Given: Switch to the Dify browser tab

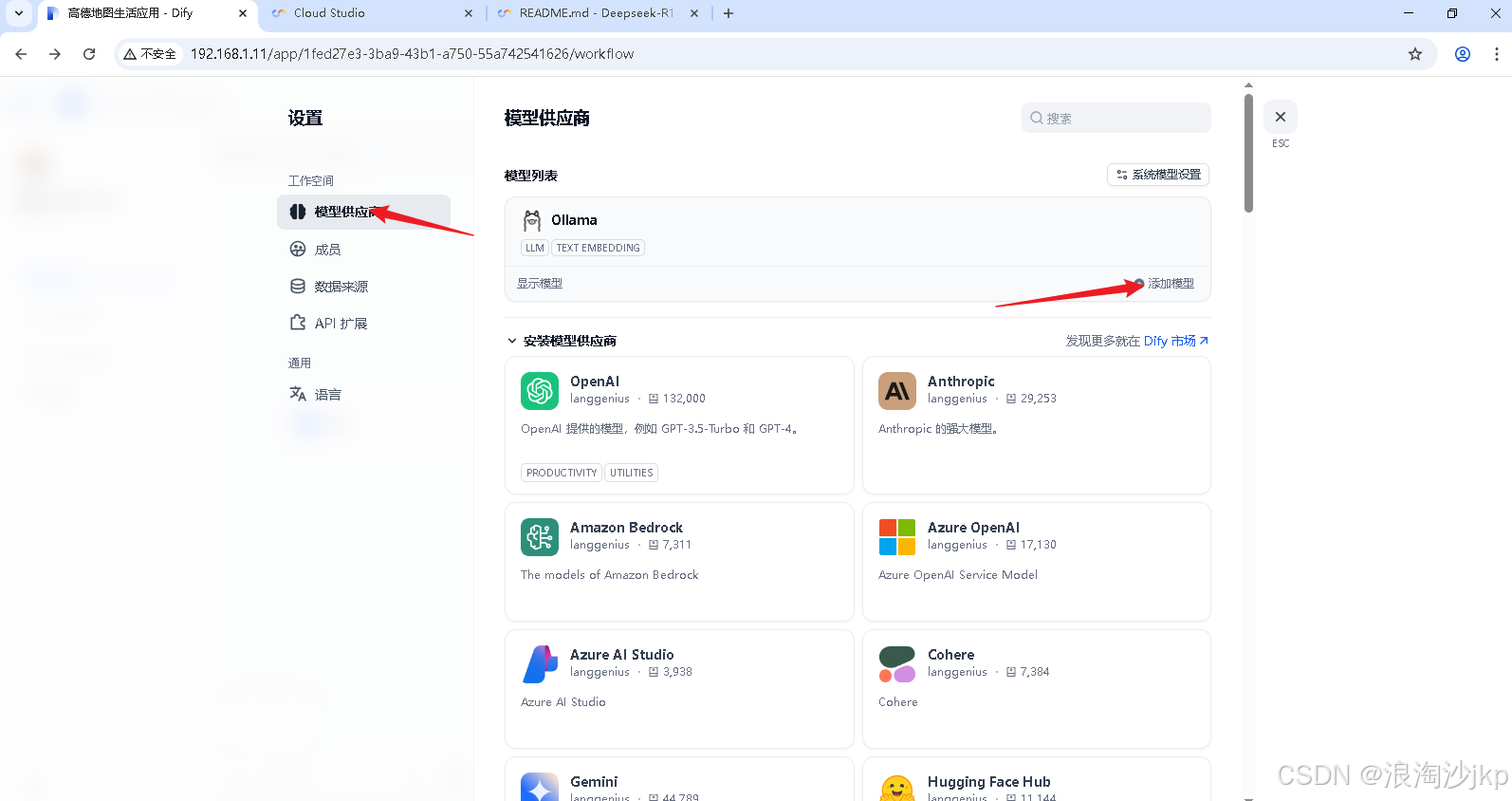Looking at the screenshot, I should click(146, 13).
